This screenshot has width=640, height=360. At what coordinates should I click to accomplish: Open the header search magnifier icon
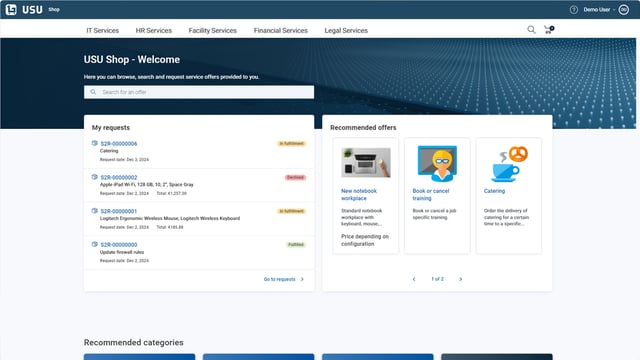pos(531,29)
